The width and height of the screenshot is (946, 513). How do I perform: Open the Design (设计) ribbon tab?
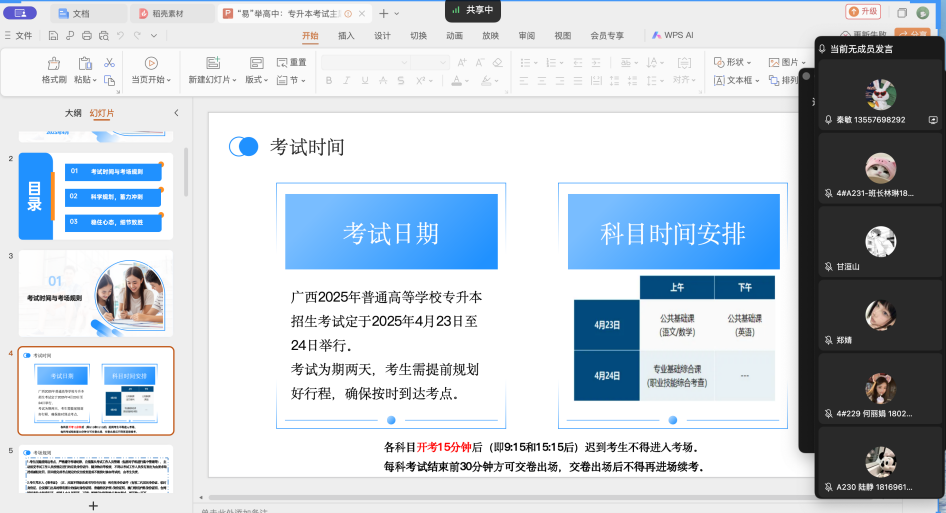pos(382,35)
